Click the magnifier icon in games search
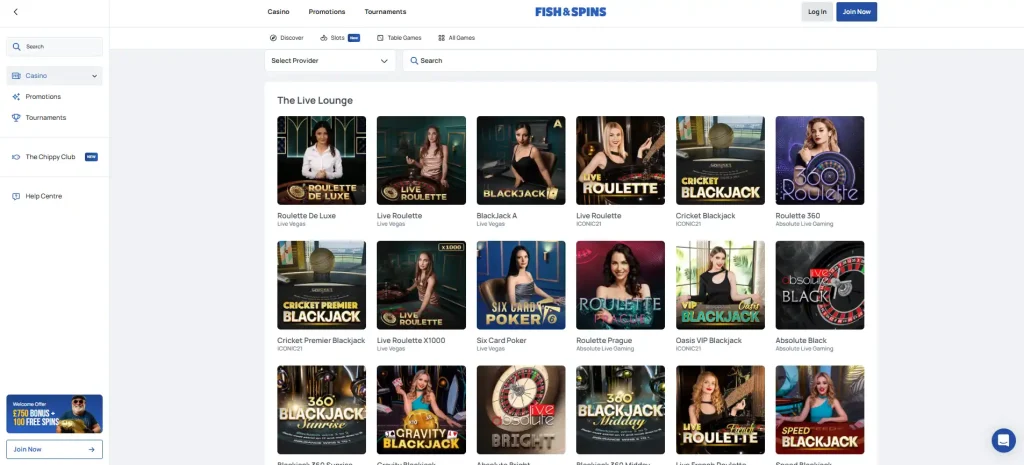 click(x=414, y=61)
